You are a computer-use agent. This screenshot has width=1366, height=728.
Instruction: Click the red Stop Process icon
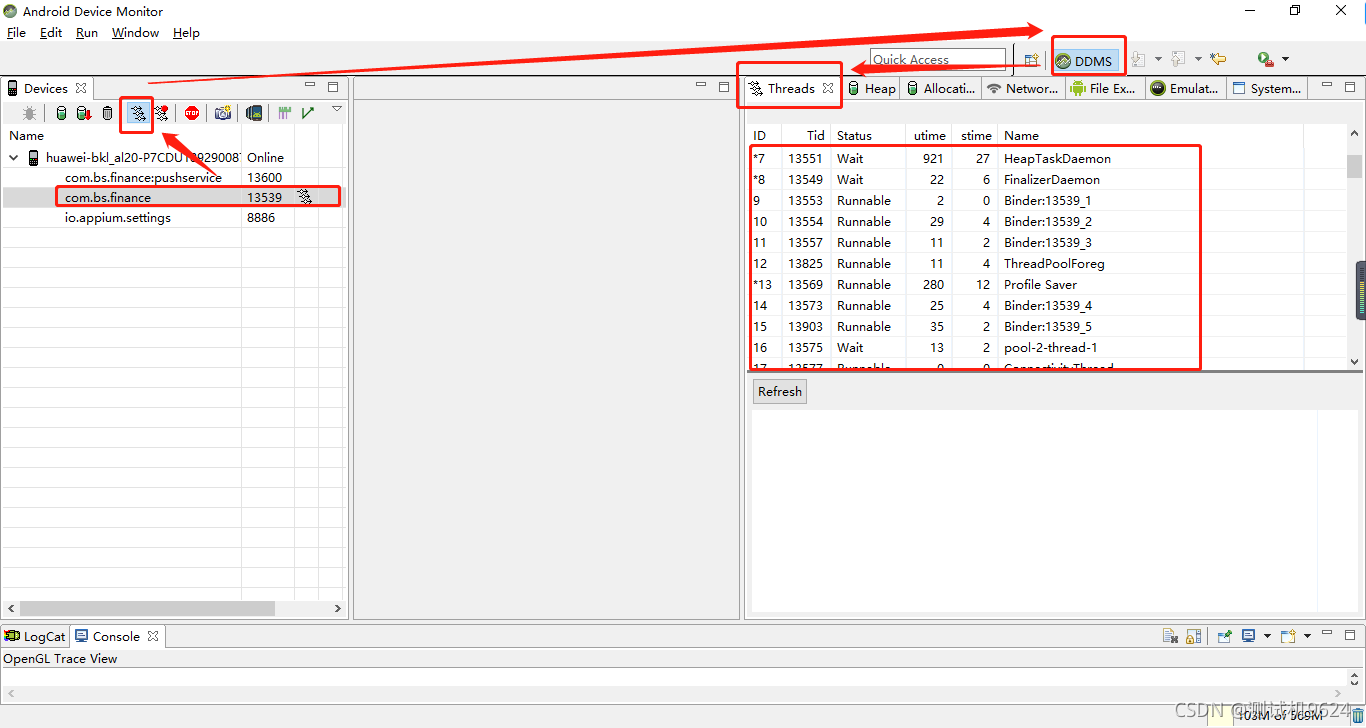point(192,113)
